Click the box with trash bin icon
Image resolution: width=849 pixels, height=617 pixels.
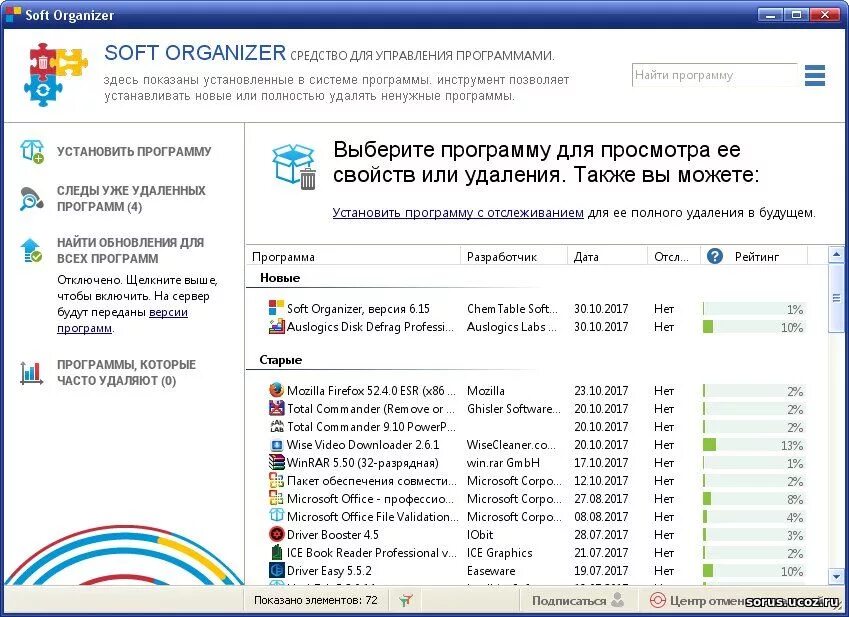[294, 167]
